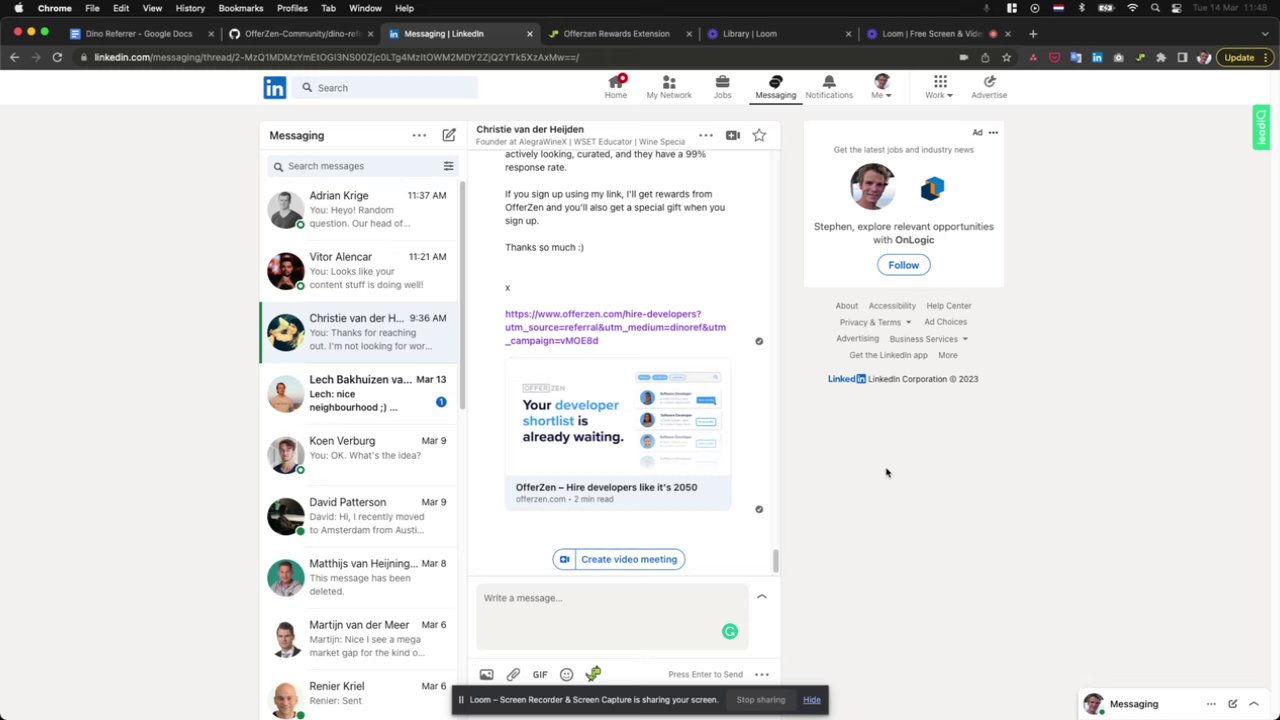Reload the page in Chrome
Screen dimensions: 1280x720
pos(57,58)
